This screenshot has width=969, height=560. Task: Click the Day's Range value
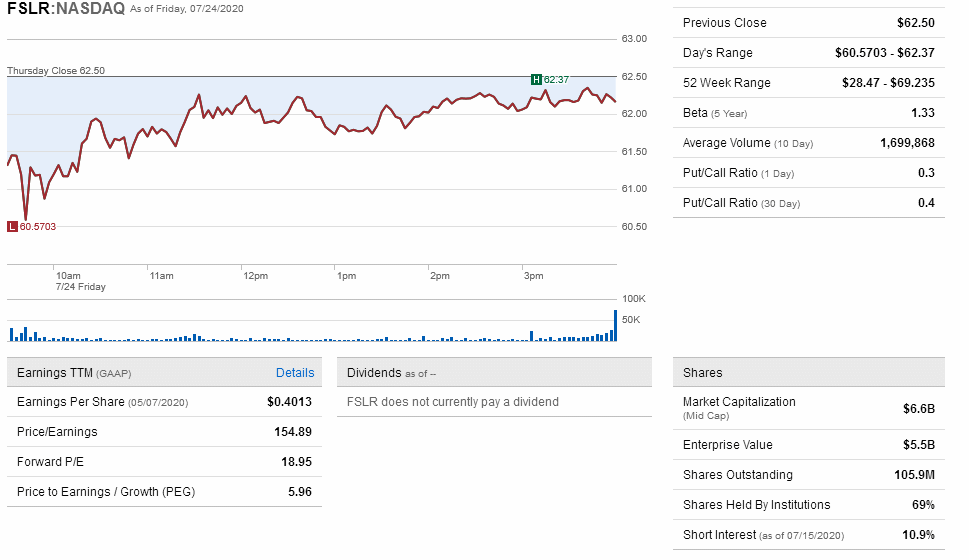click(x=885, y=53)
